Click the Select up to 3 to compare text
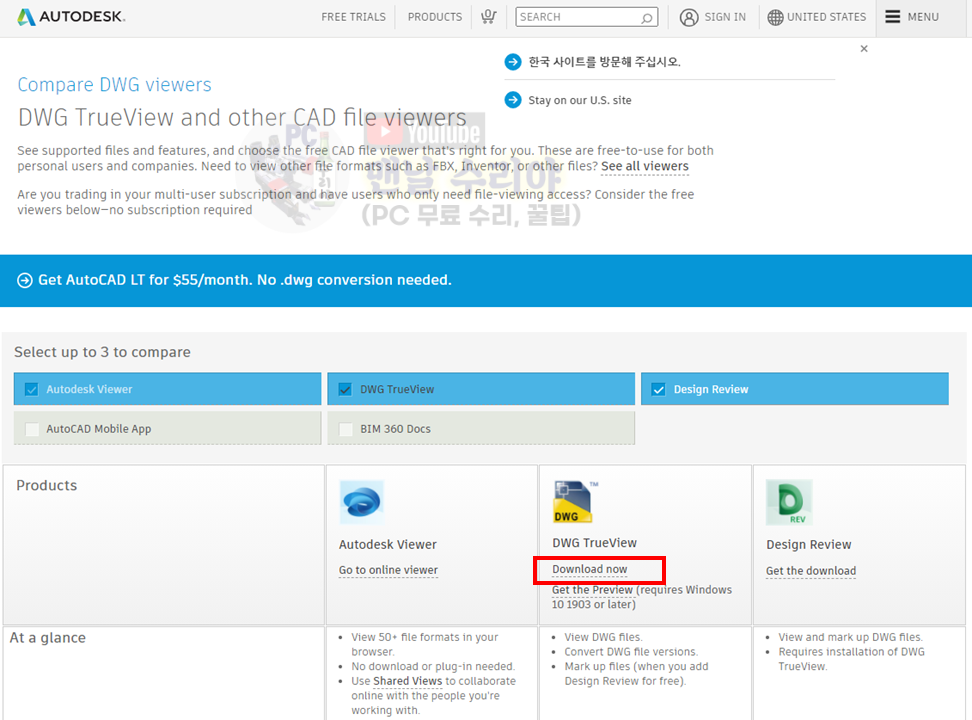 coord(102,352)
